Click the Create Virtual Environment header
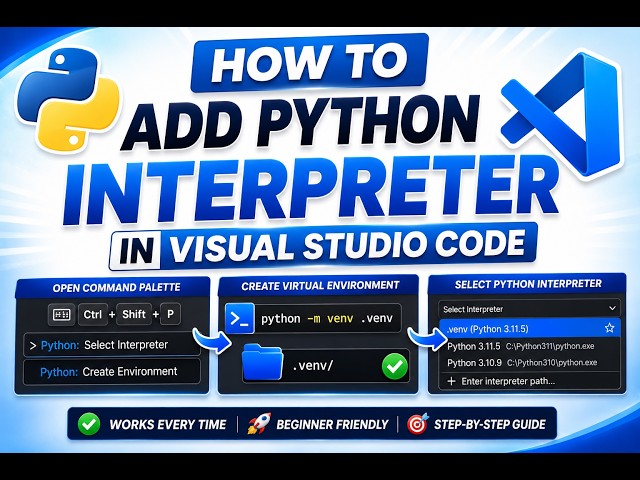The width and height of the screenshot is (640, 480). pos(320,285)
